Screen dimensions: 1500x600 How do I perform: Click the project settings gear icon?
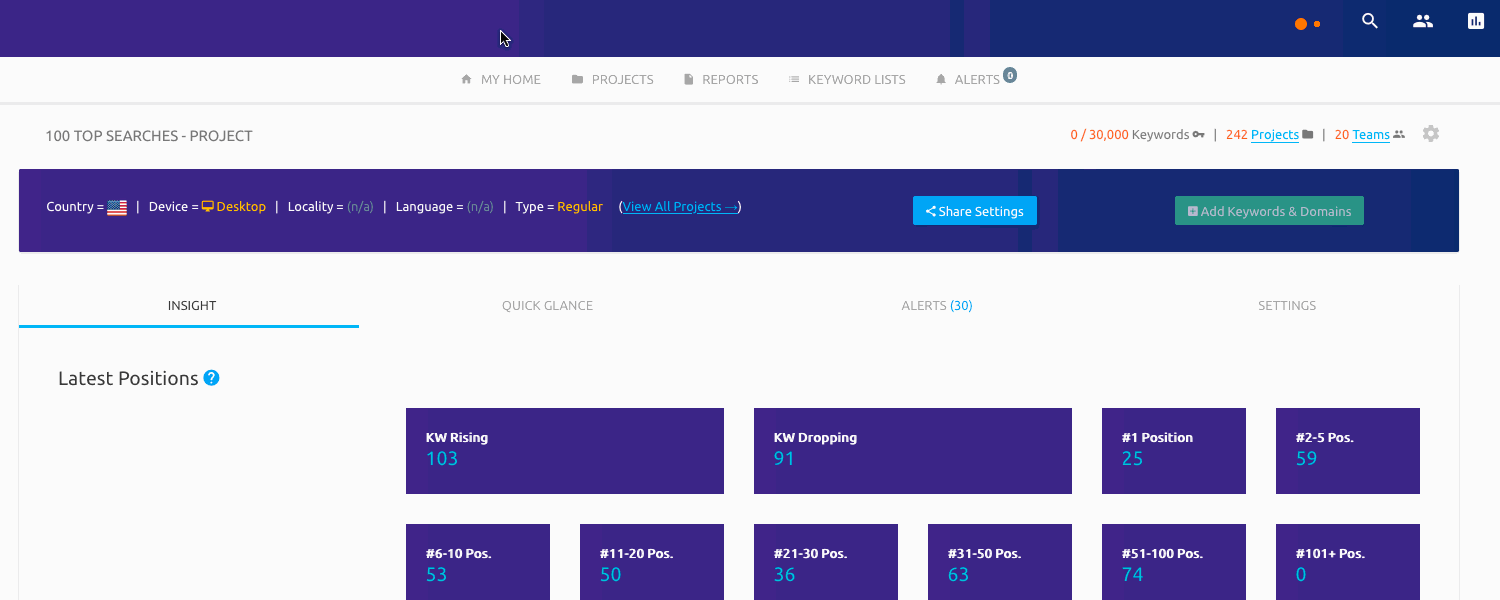(1431, 134)
